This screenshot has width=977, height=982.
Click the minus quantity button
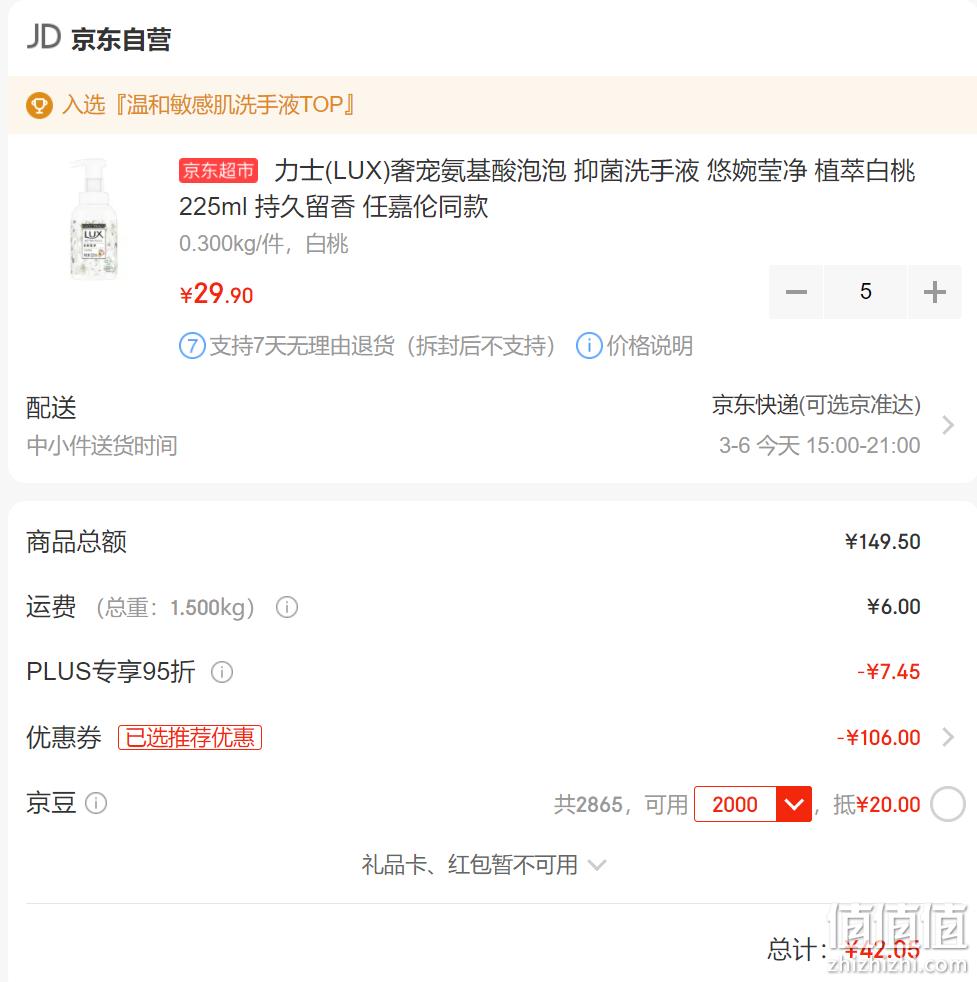(796, 292)
